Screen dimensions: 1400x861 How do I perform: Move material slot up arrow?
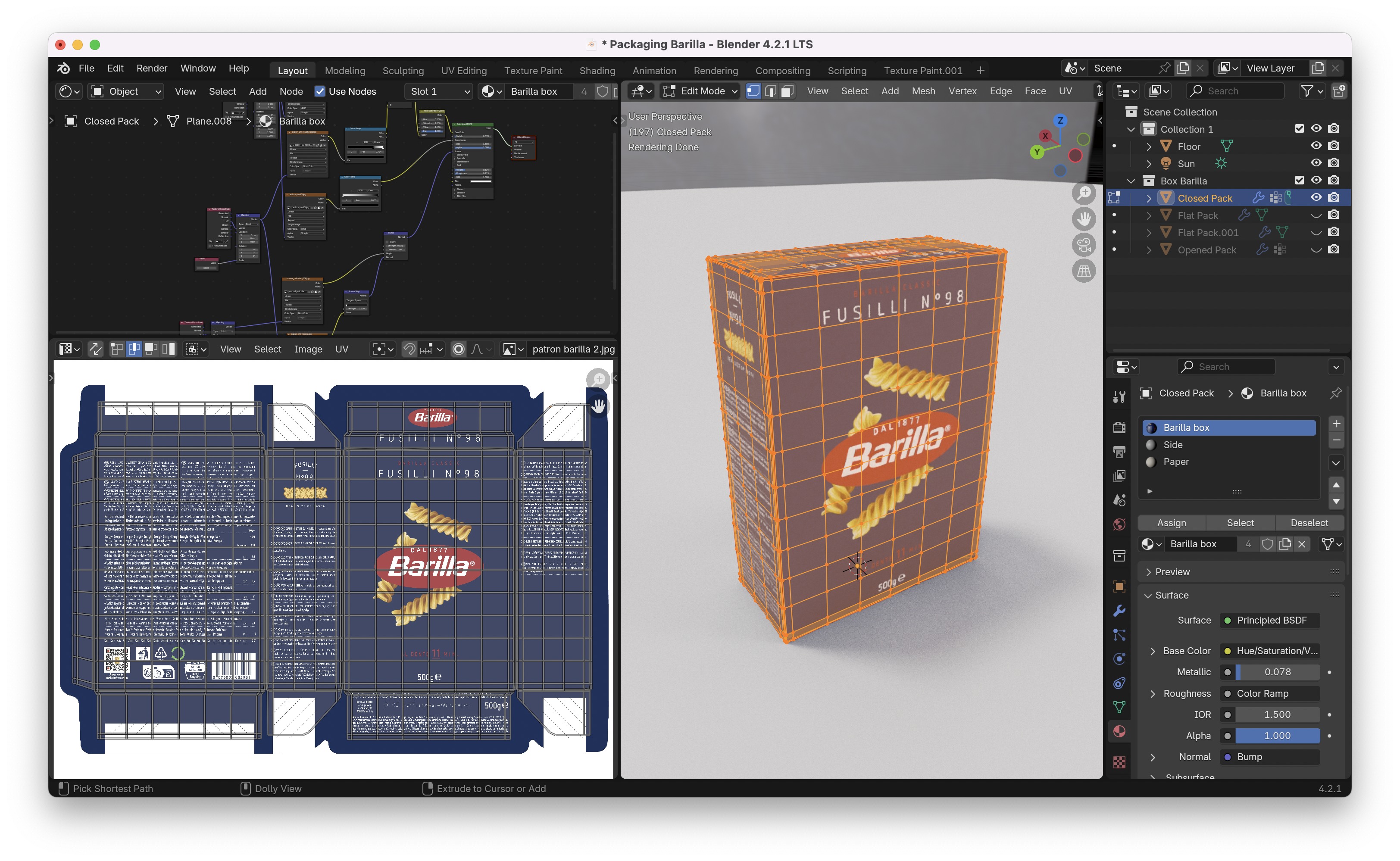click(x=1336, y=485)
